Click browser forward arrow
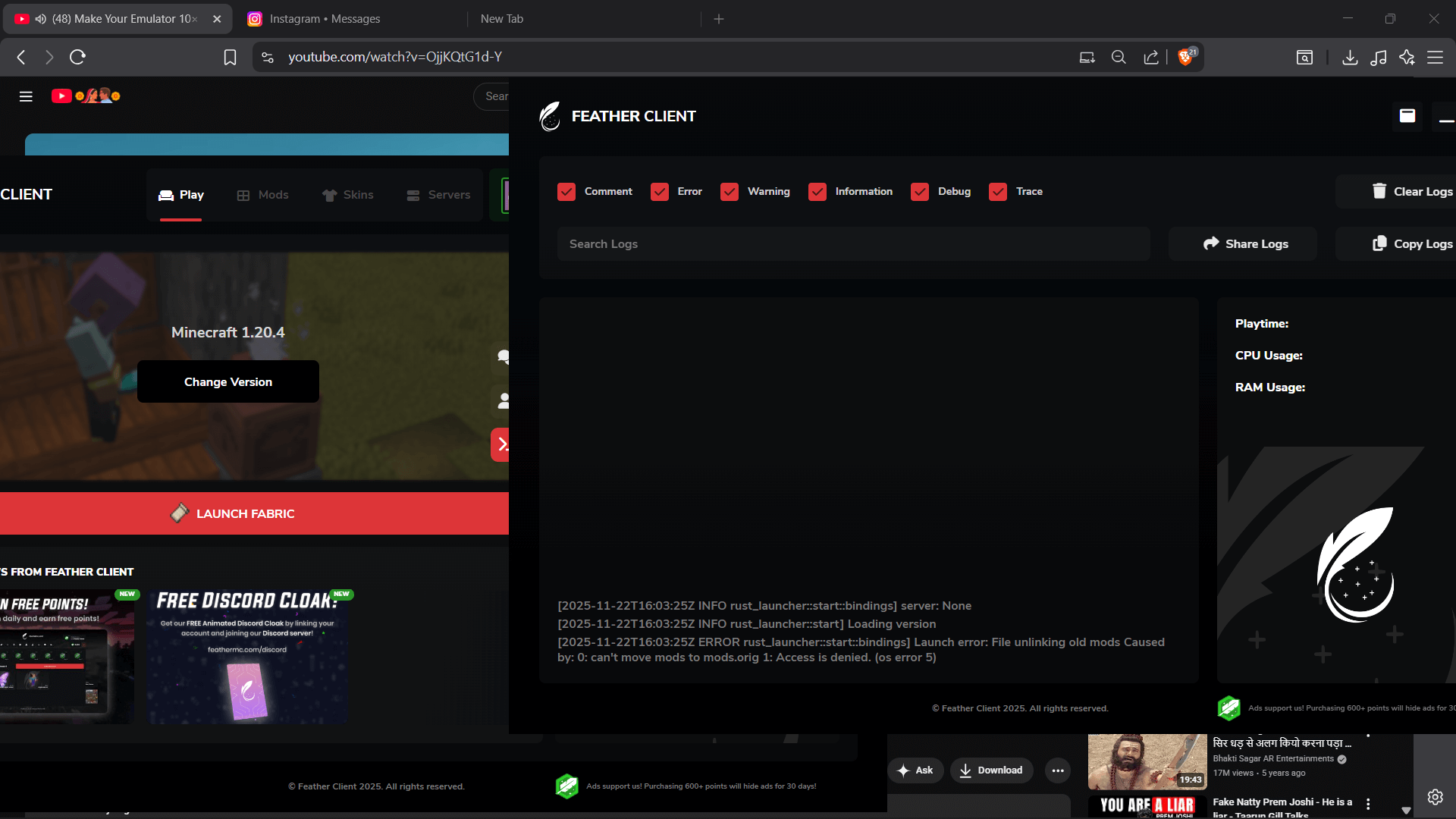 [49, 57]
